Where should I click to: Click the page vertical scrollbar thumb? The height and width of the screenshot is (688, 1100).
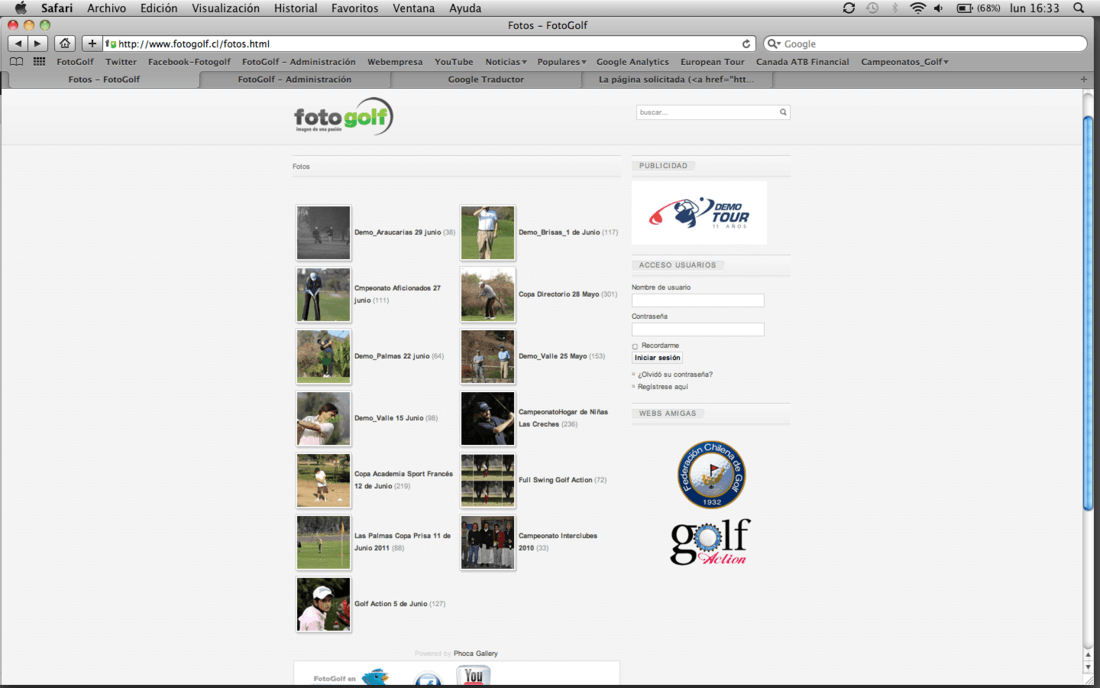(1088, 313)
